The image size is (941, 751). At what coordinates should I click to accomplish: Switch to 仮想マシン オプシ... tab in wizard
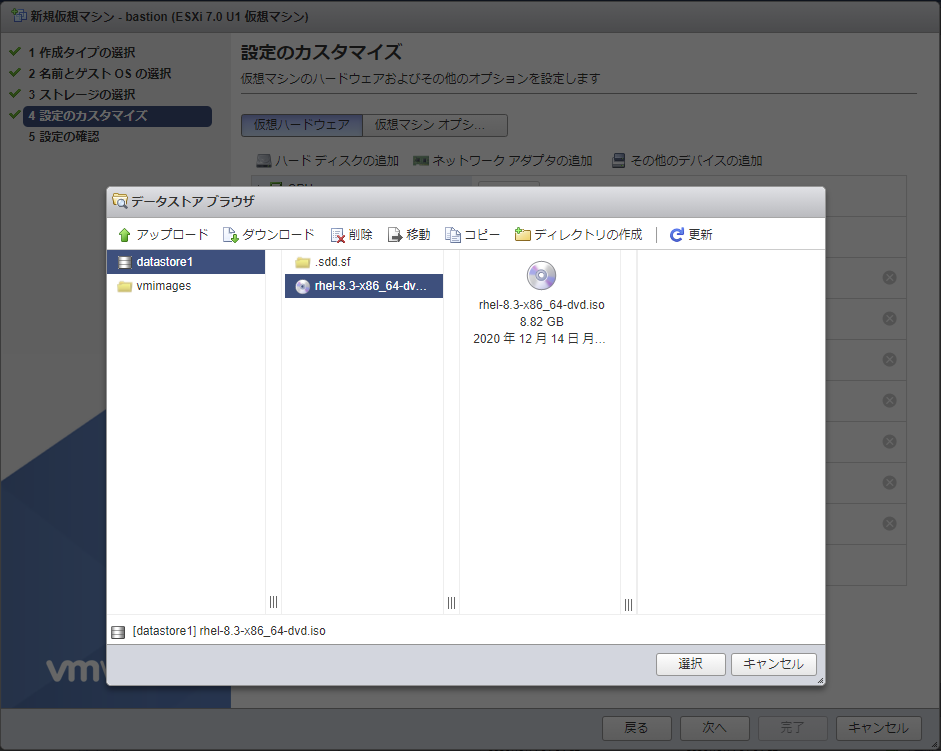pyautogui.click(x=435, y=125)
